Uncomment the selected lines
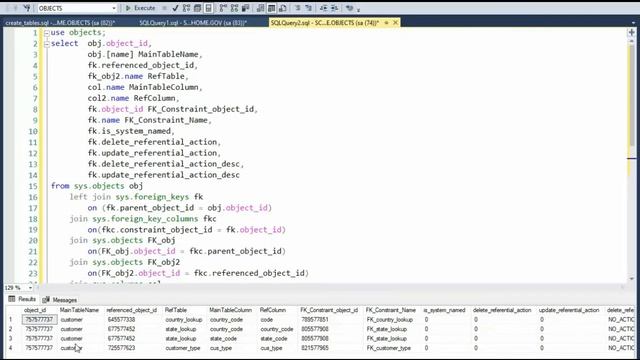 point(309,8)
